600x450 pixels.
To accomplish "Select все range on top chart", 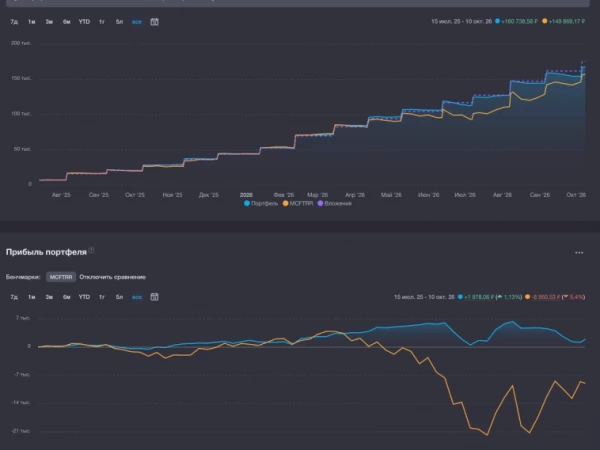I will click(x=137, y=22).
